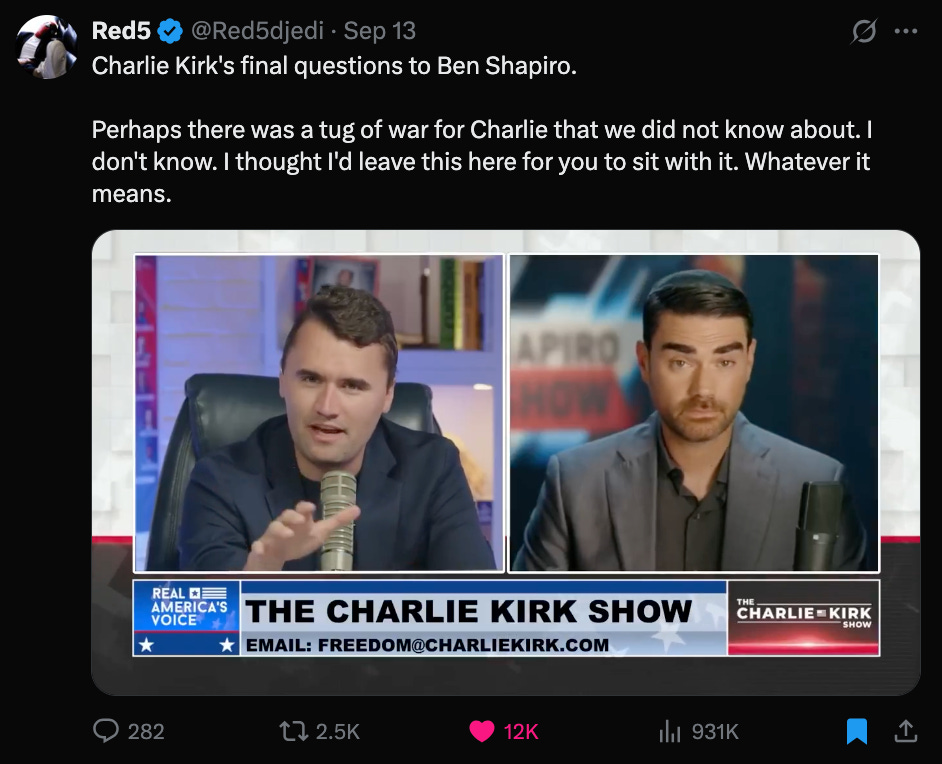Unlike the post via pink heart
This screenshot has width=942, height=764.
481,731
